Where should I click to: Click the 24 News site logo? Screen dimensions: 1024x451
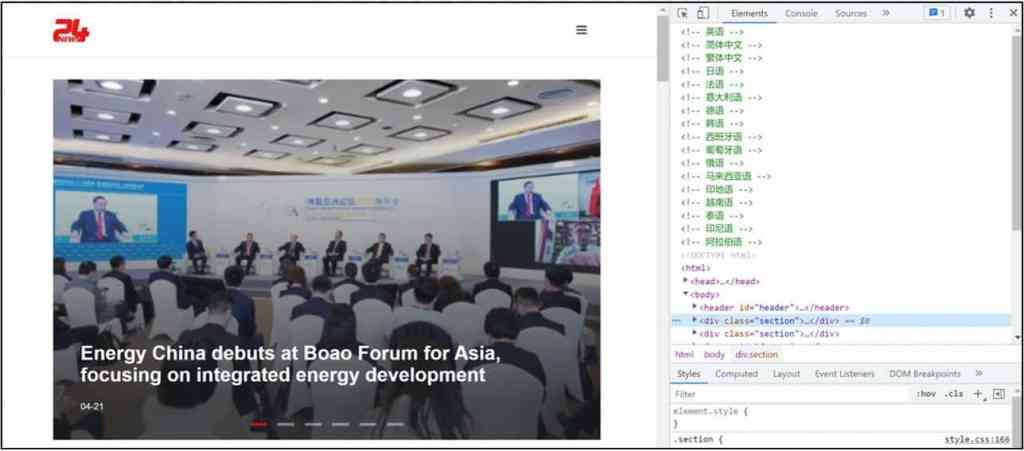(71, 32)
